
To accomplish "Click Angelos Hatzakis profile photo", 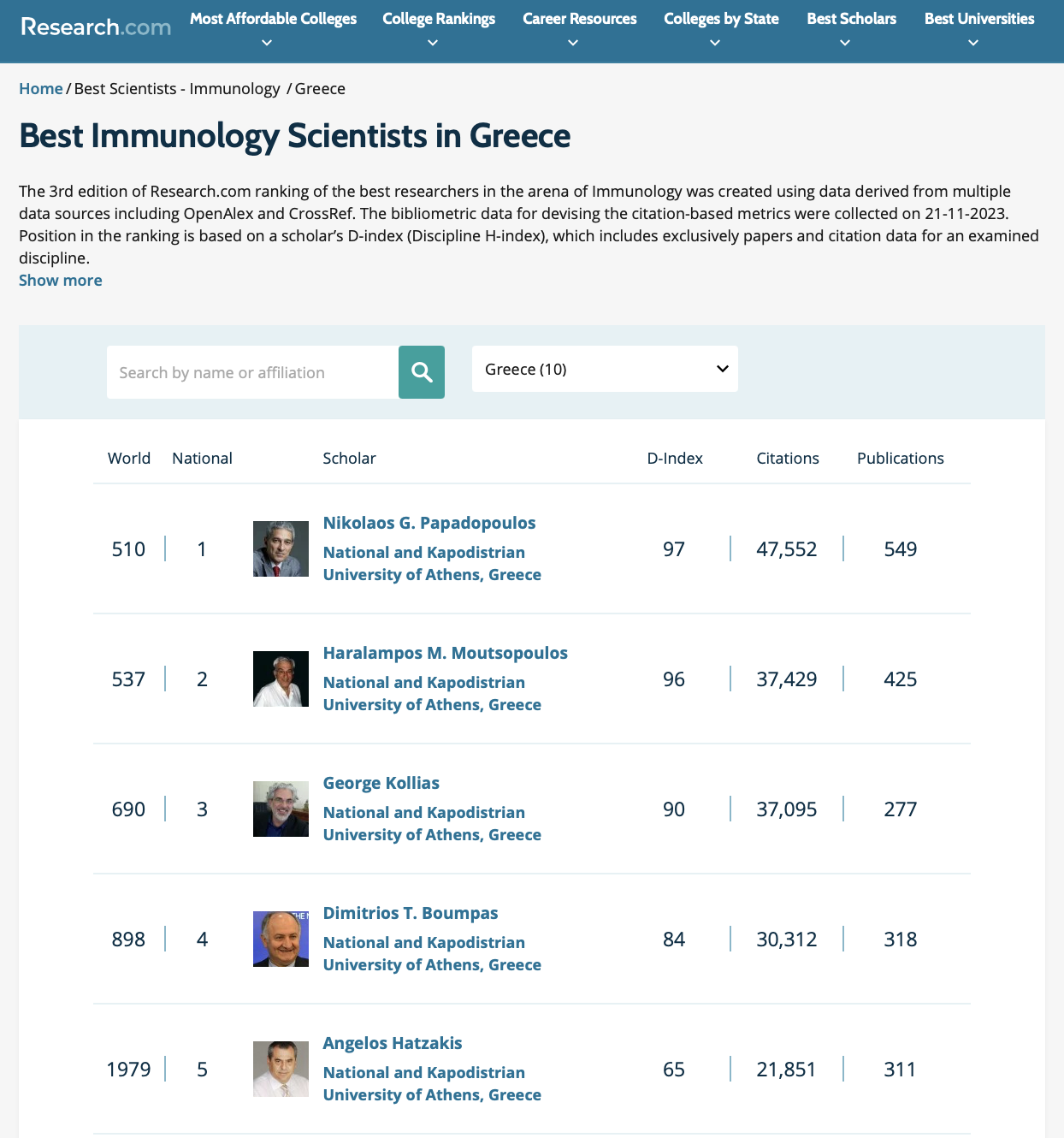I will [281, 1069].
